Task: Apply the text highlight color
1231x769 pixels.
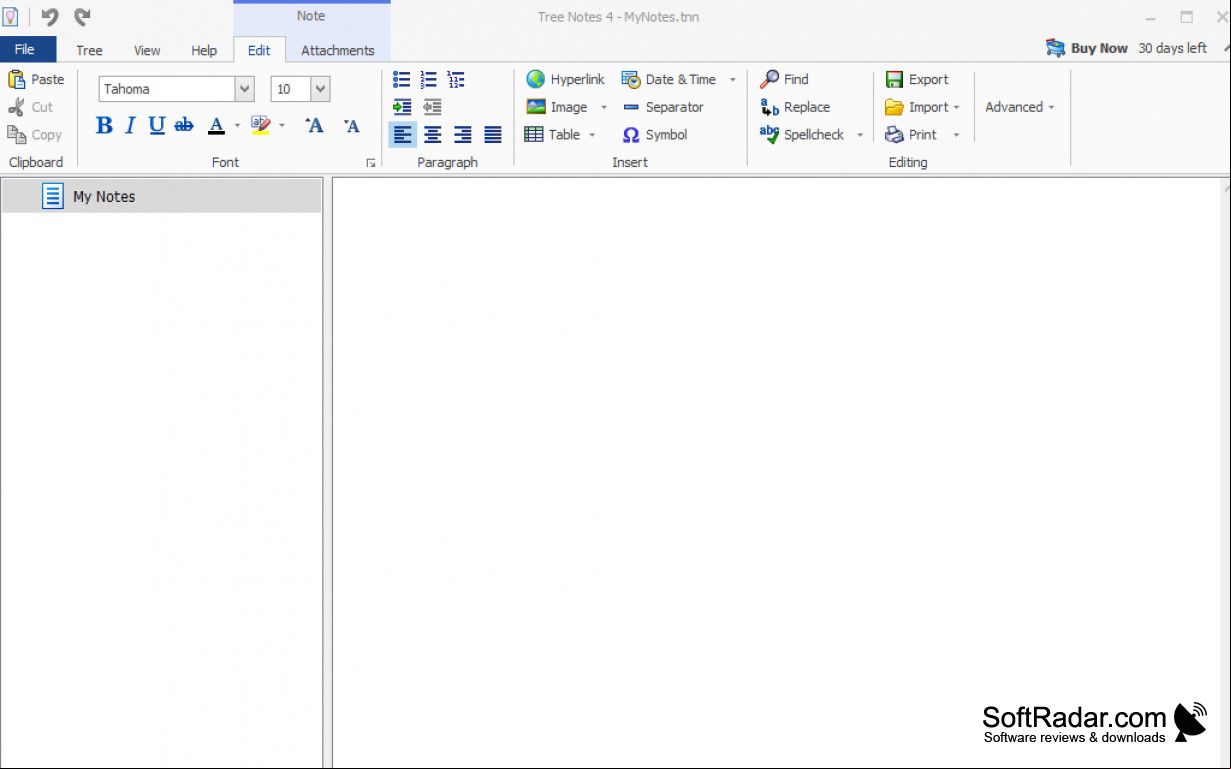Action: tap(261, 125)
